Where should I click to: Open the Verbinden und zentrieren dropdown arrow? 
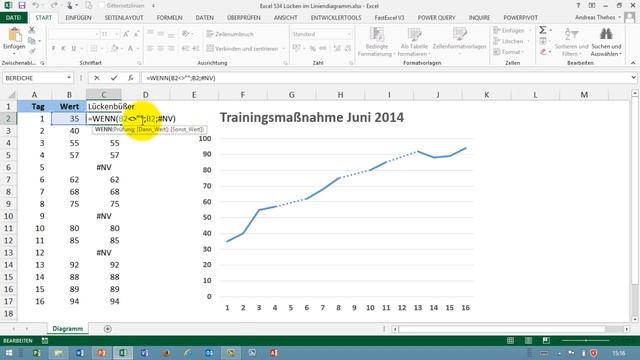(284, 49)
